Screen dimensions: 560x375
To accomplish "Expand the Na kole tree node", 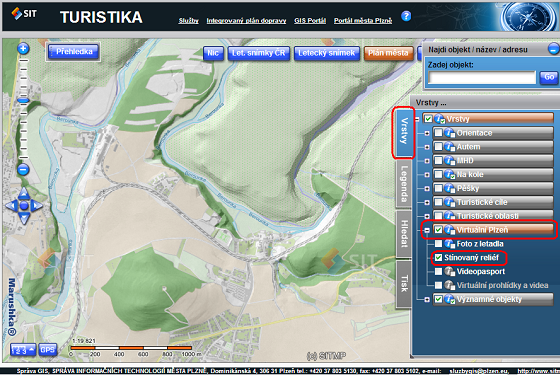I will tap(427, 175).
